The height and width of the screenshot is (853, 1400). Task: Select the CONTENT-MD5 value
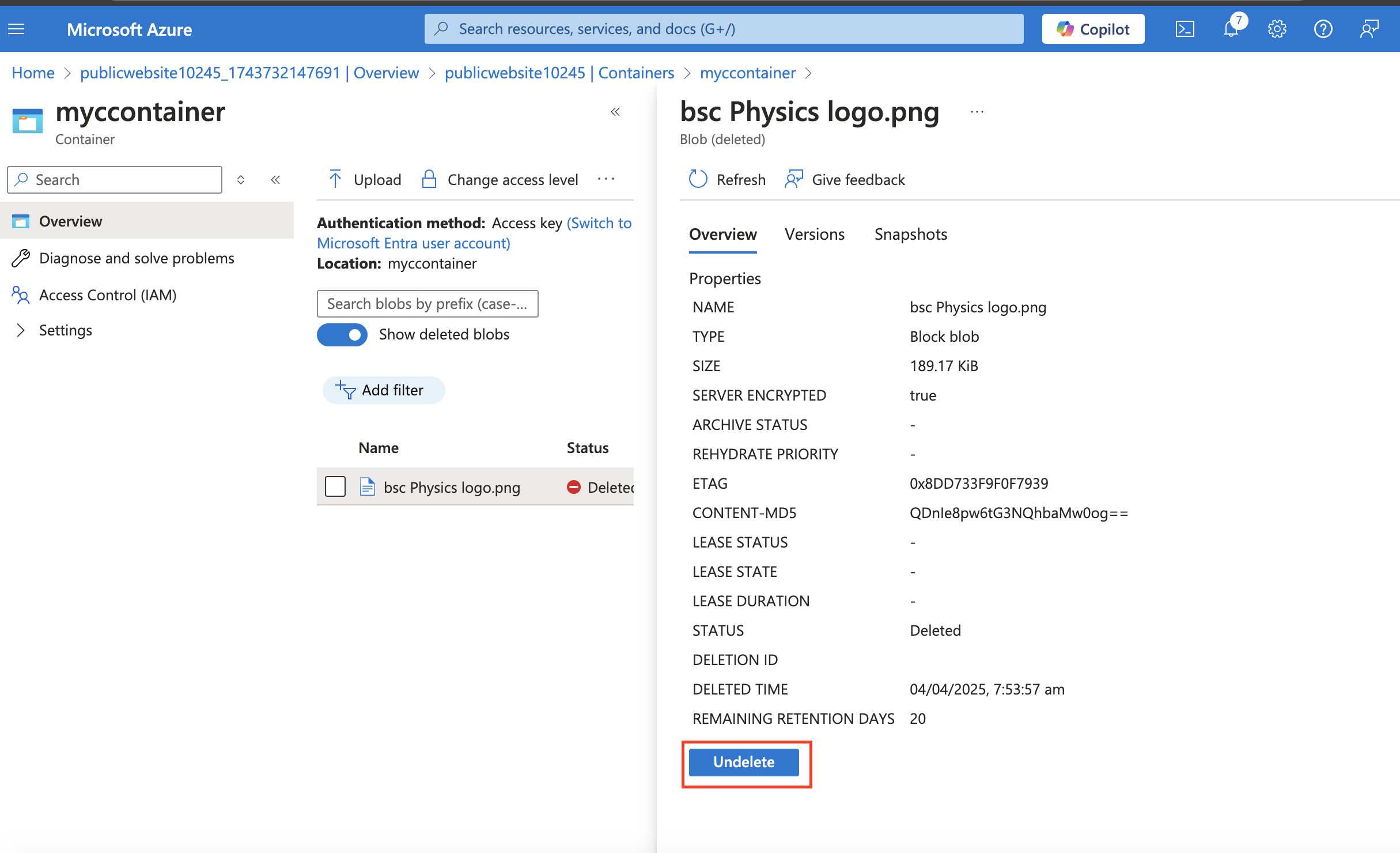tap(1019, 512)
